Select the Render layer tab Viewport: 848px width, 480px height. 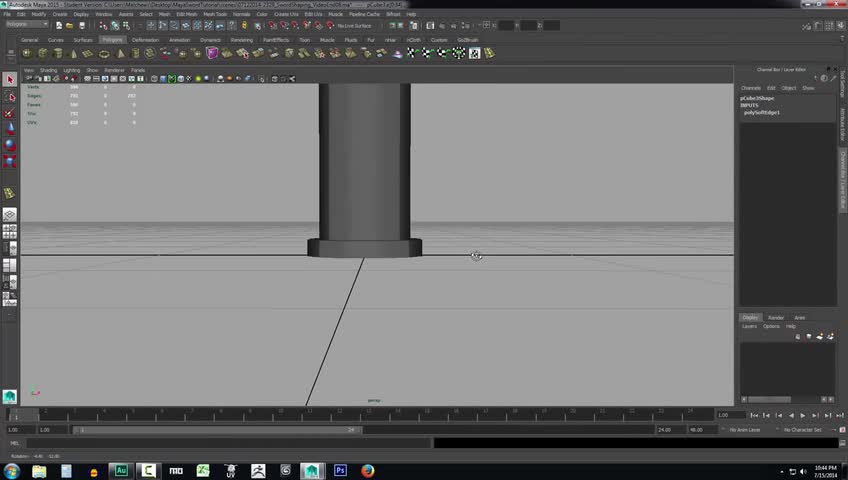coord(776,318)
